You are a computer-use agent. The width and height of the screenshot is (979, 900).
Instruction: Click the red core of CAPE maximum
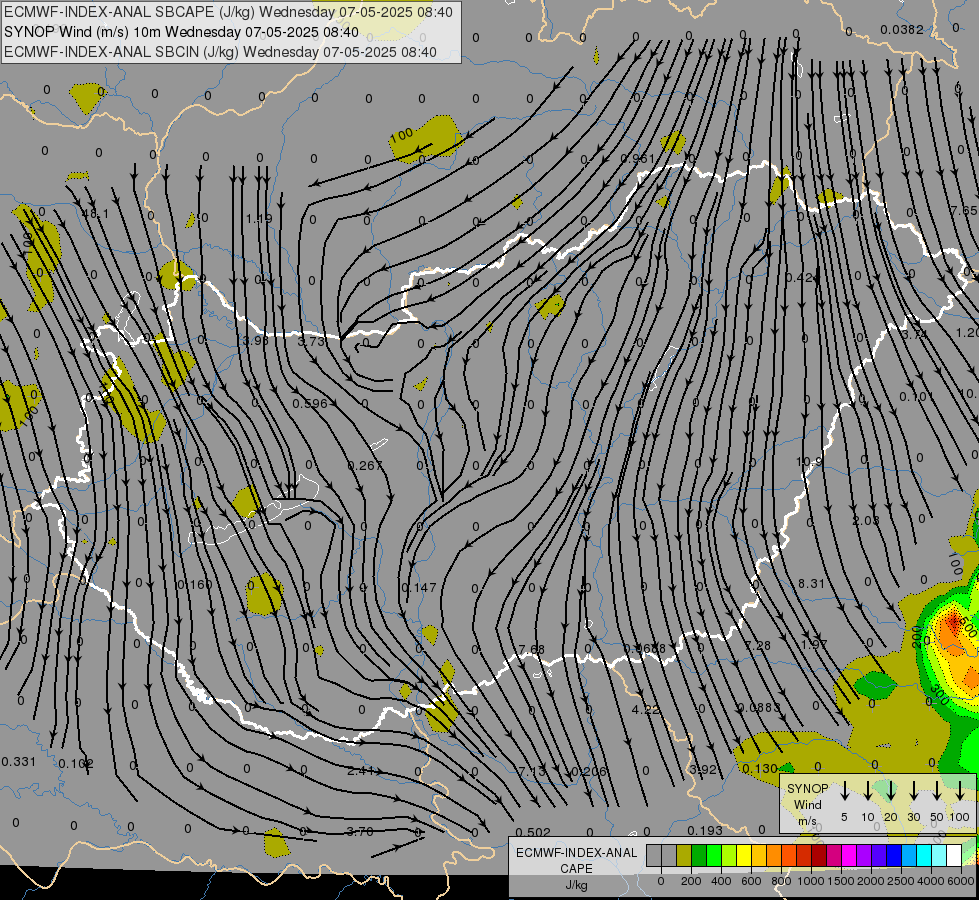coord(953,622)
